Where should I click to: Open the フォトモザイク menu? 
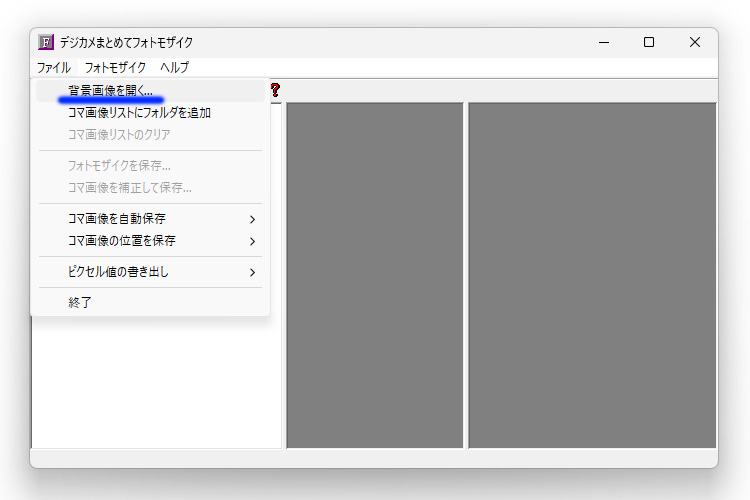pyautogui.click(x=115, y=67)
